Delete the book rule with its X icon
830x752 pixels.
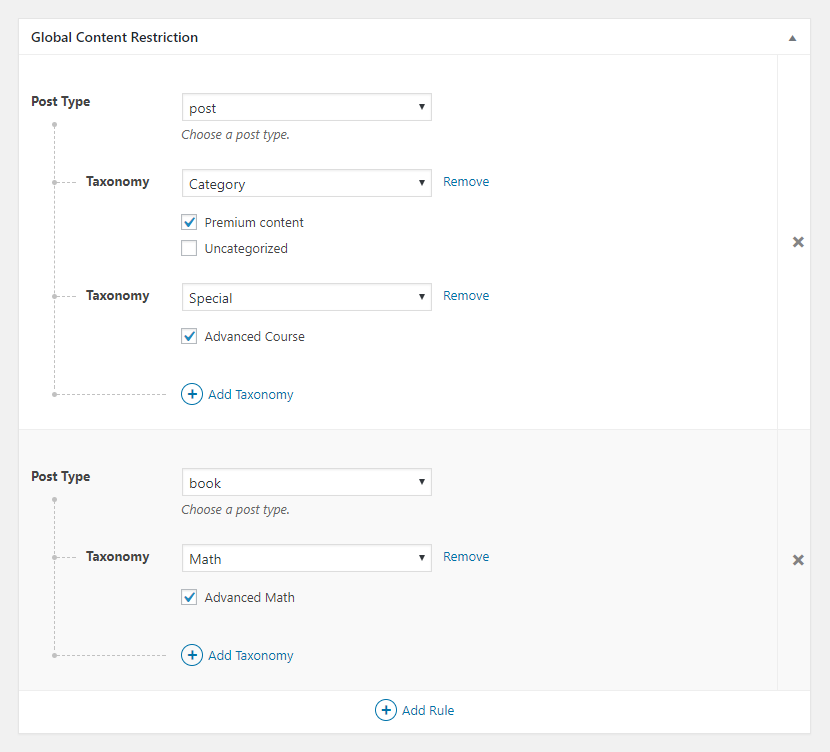(x=798, y=560)
